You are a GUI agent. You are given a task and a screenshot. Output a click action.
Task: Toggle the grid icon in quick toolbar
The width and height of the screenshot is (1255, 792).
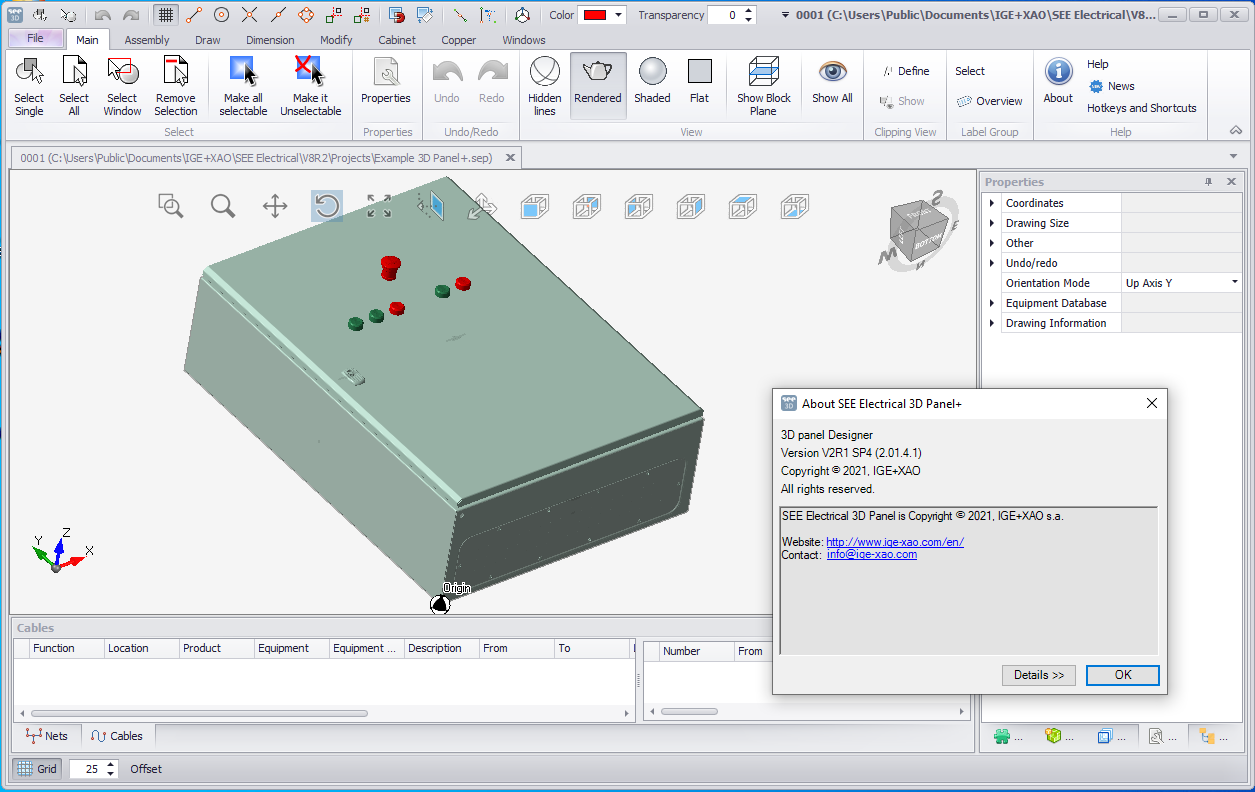coord(166,15)
